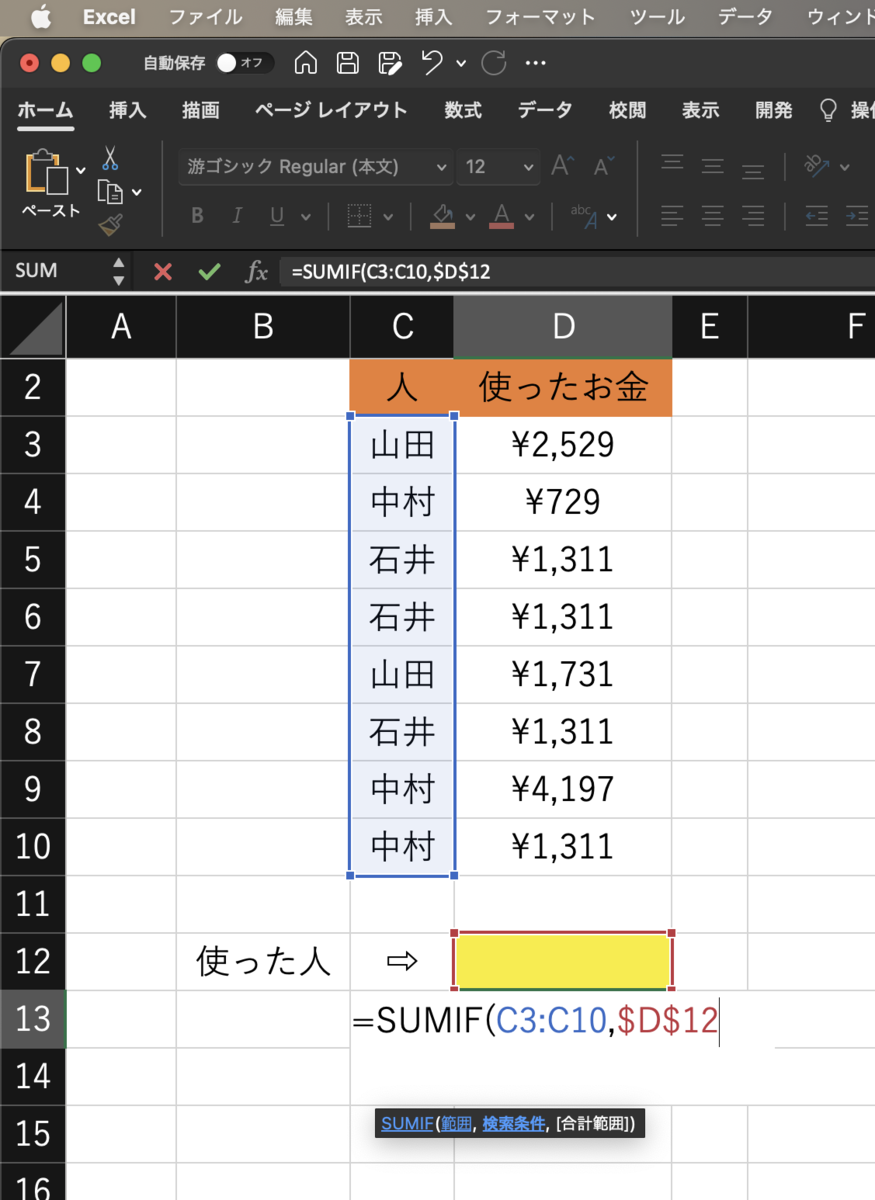Click the Save floppy disk icon
875x1200 pixels.
[348, 63]
